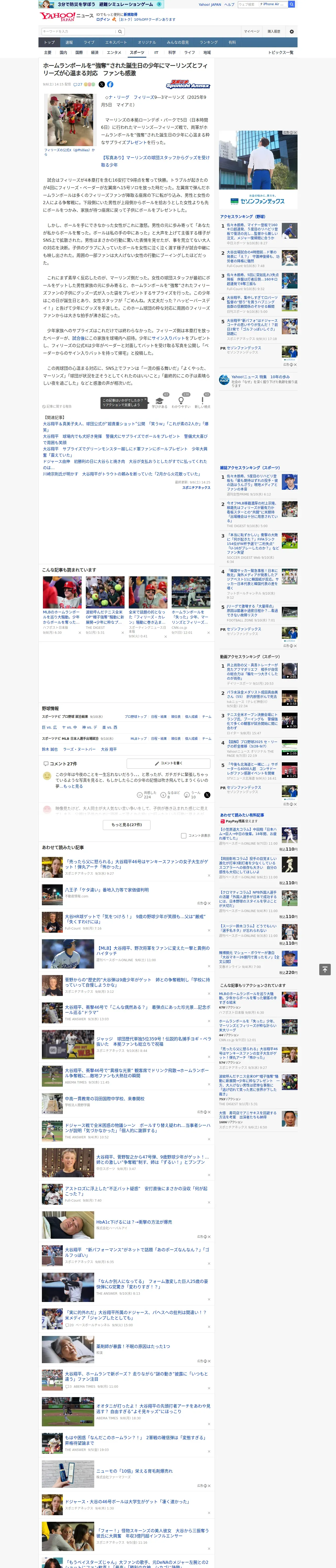This screenshot has width=336, height=1568.
Task: Select the トップ tab
Action: [49, 42]
